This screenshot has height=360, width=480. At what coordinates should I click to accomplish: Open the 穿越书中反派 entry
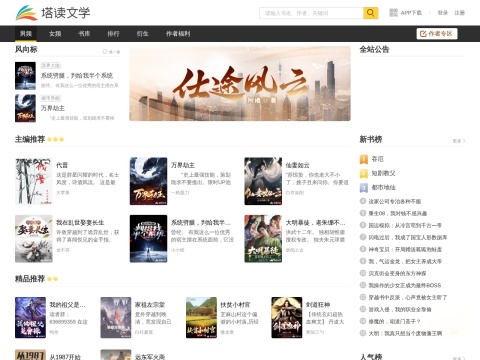click(408, 297)
